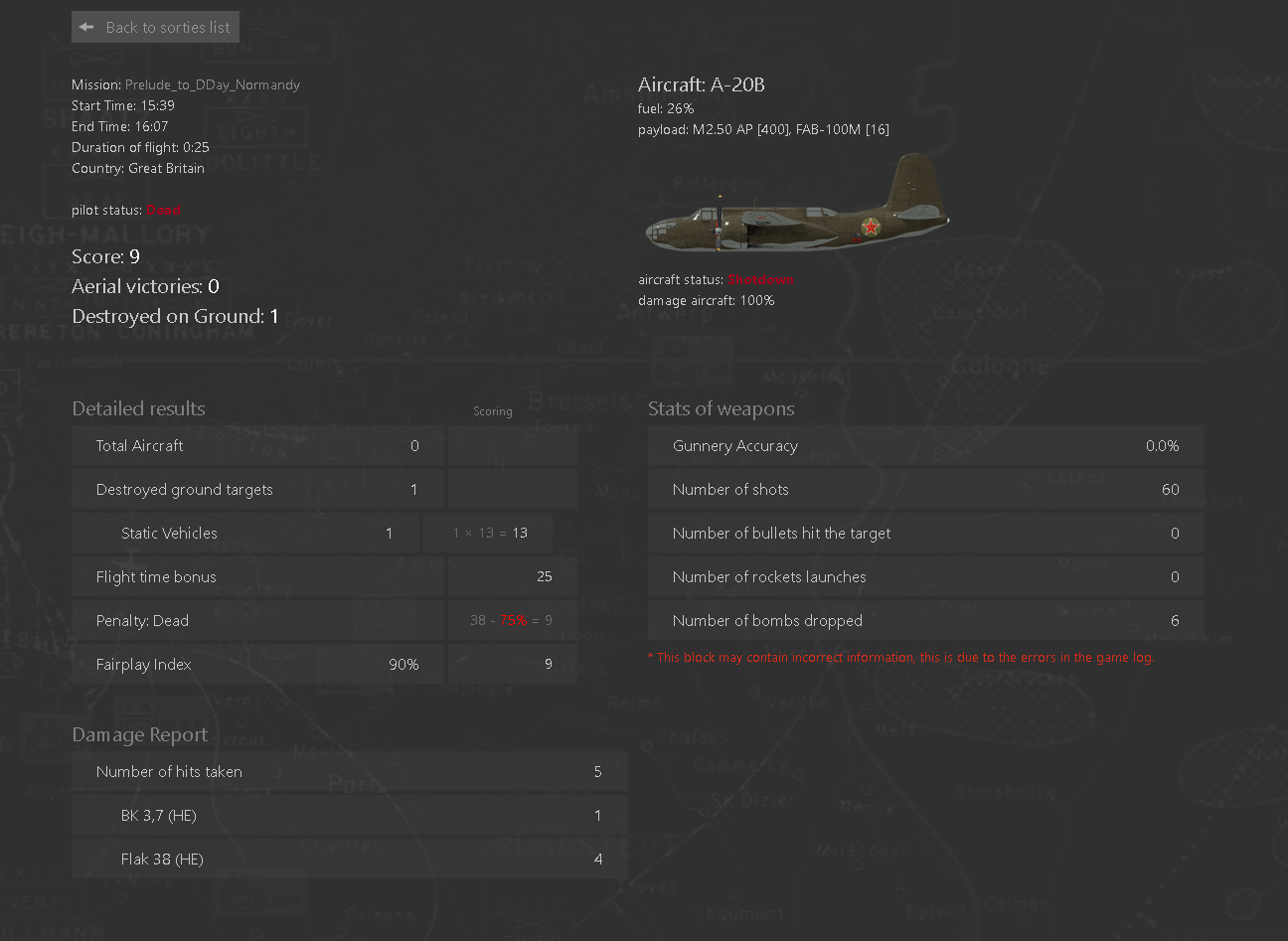Viewport: 1288px width, 941px height.
Task: Click the Flight time bonus row
Action: coord(257,577)
